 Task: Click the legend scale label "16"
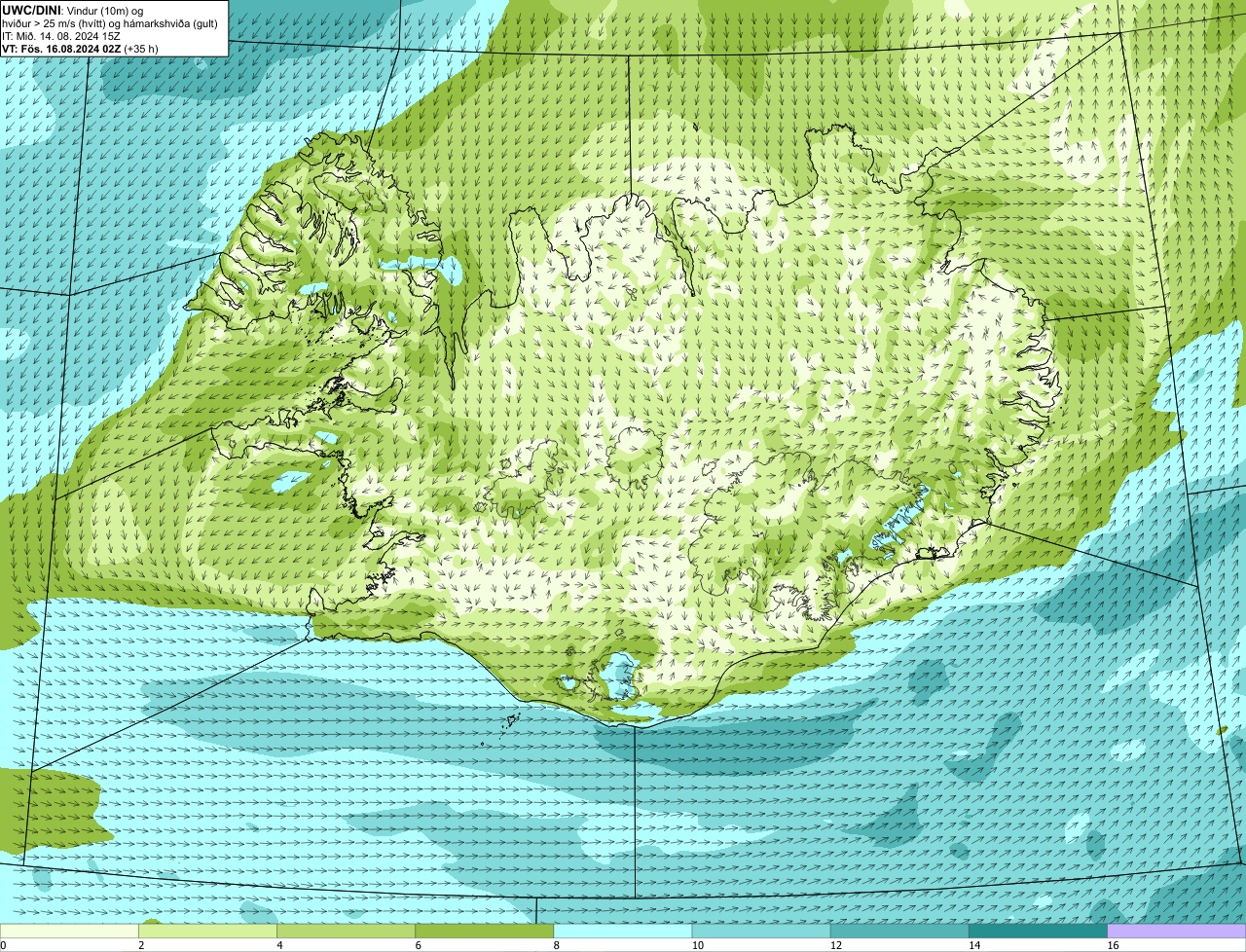(1114, 945)
